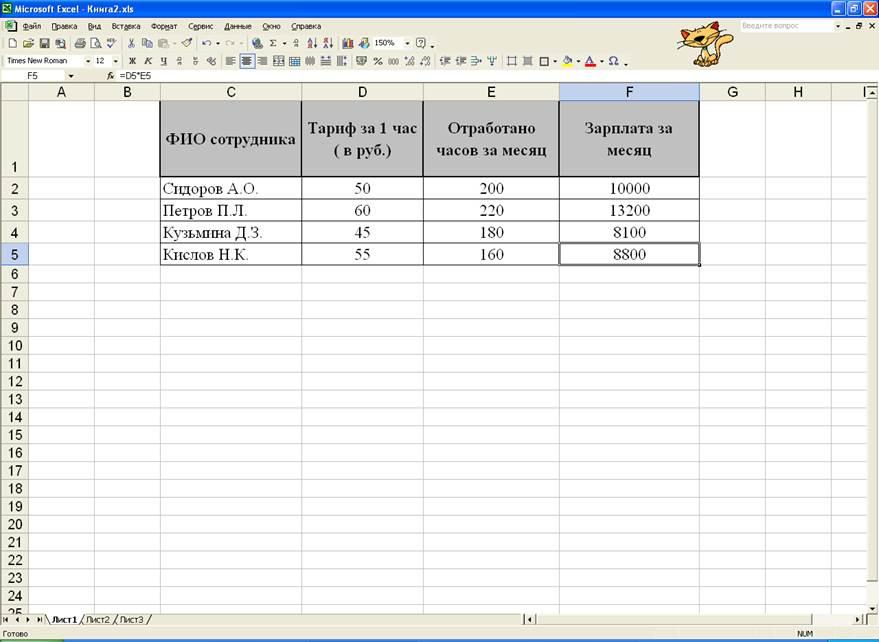
Task: Click the Format Painter brush
Action: [x=187, y=44]
